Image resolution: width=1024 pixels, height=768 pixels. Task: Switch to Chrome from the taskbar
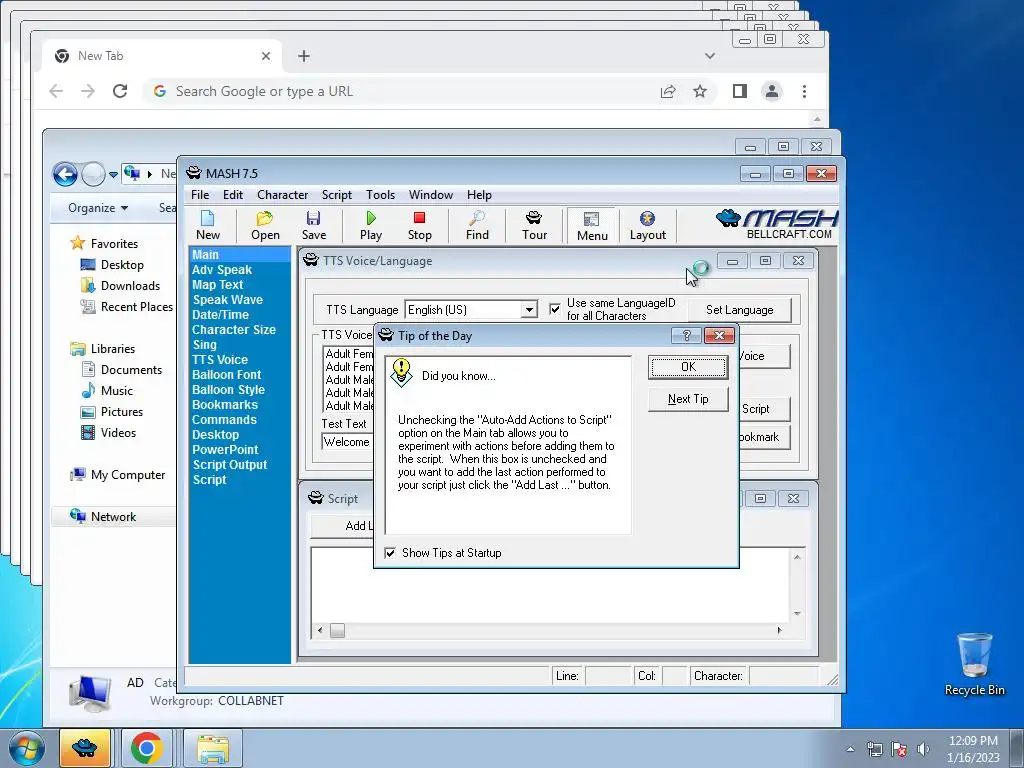click(x=146, y=748)
